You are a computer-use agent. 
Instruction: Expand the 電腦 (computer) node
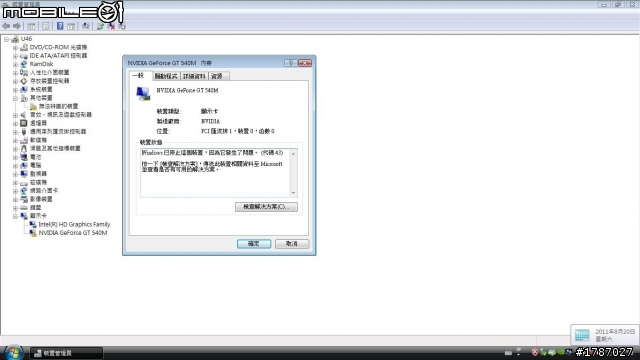pyautogui.click(x=15, y=166)
